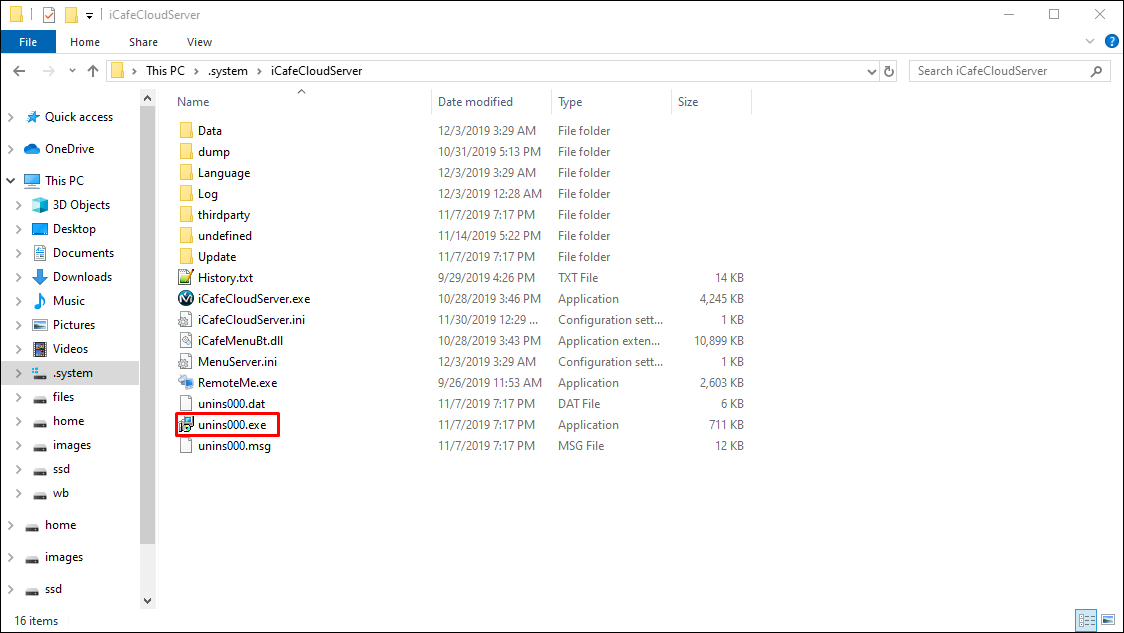Switch to details view layout
This screenshot has width=1124, height=633.
(x=1086, y=620)
